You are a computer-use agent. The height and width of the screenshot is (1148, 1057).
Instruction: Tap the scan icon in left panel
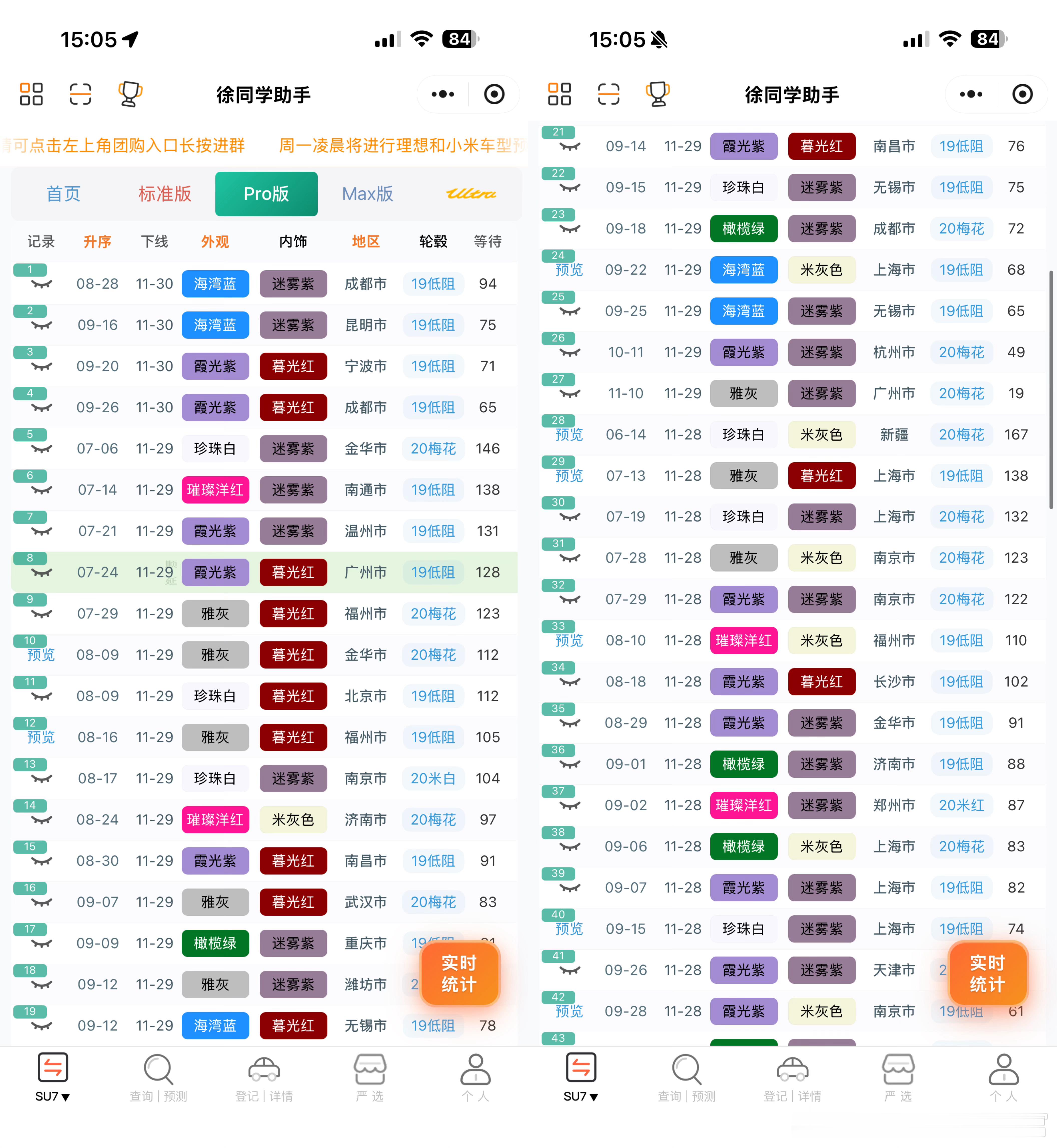coord(80,94)
